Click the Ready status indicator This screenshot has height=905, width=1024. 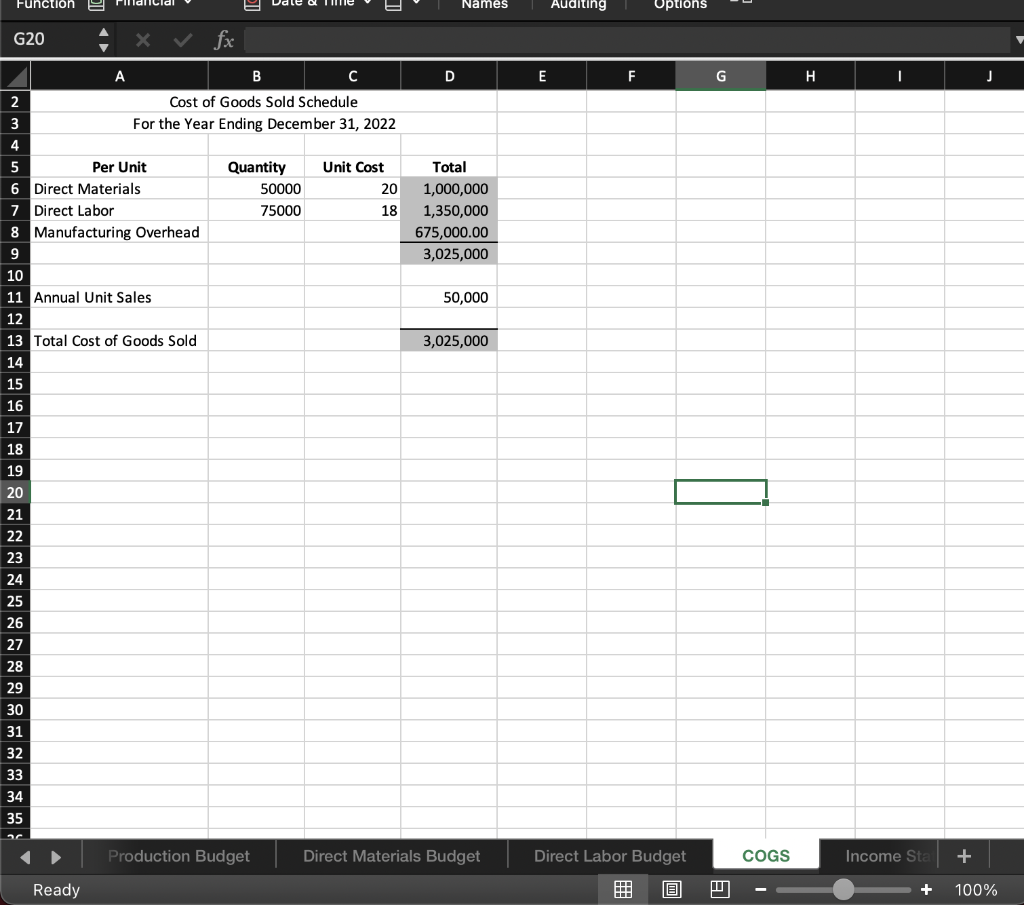pos(56,889)
